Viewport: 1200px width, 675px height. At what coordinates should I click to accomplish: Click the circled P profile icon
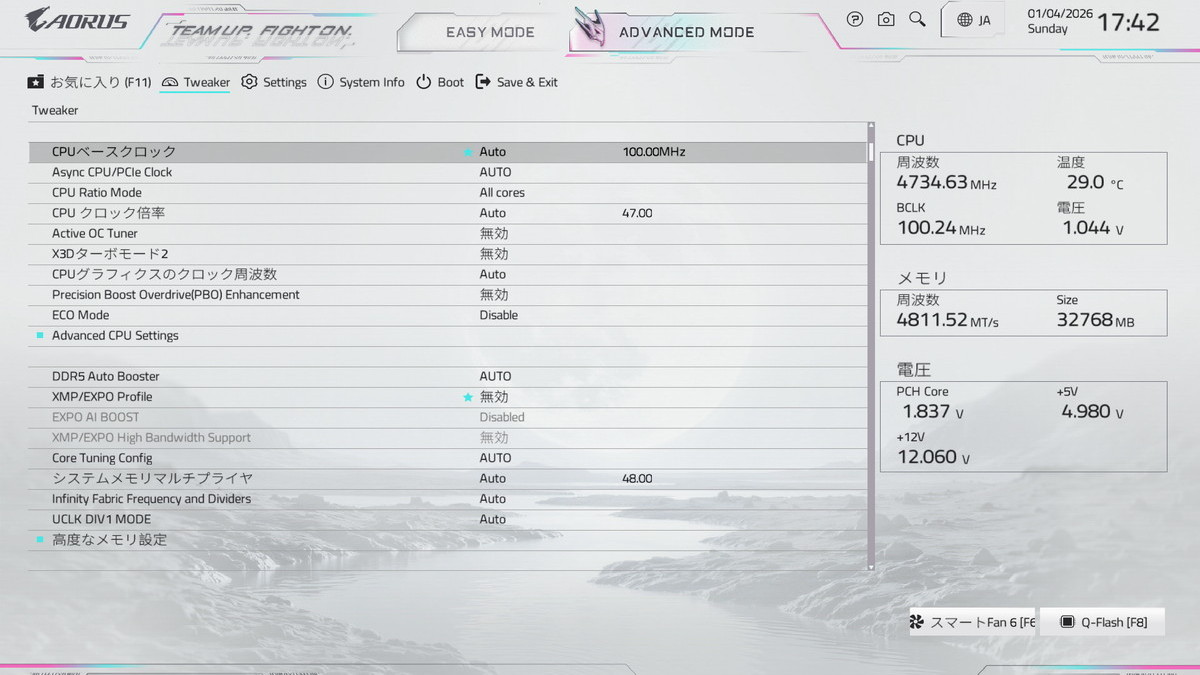pos(855,19)
